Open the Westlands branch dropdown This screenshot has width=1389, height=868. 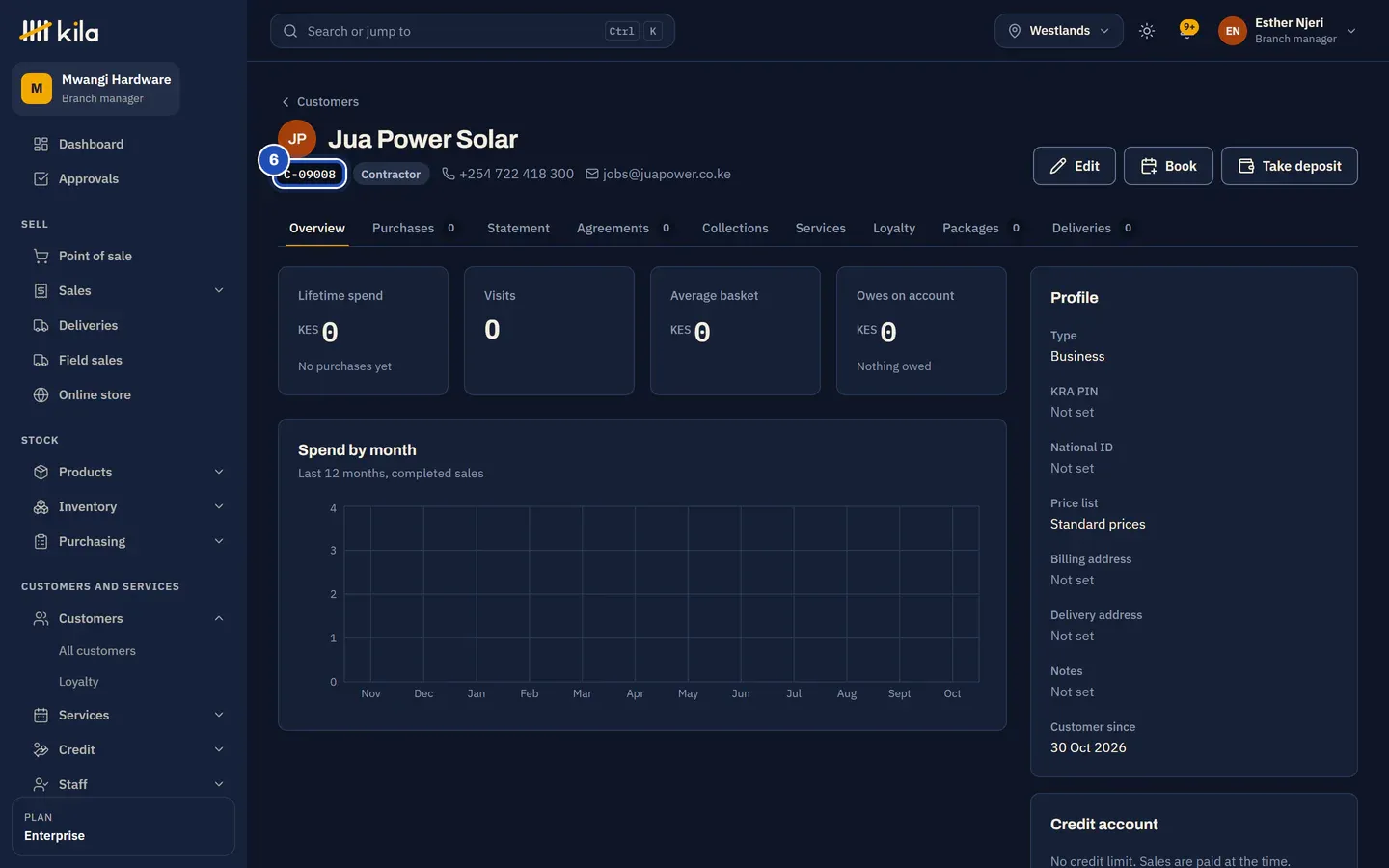(x=1058, y=31)
